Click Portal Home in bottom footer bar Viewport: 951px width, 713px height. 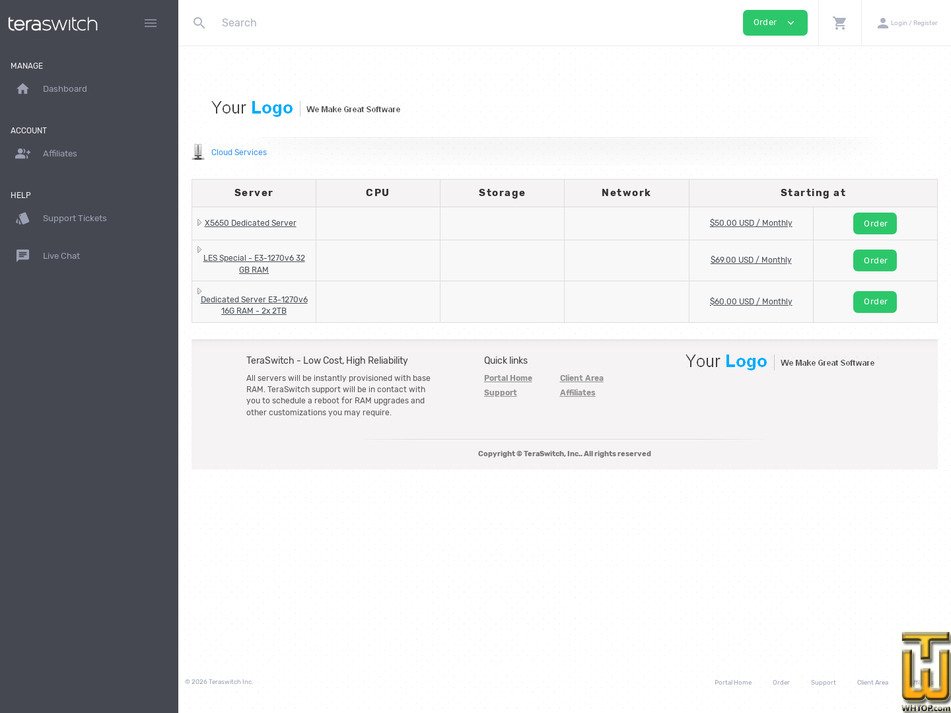coord(733,683)
